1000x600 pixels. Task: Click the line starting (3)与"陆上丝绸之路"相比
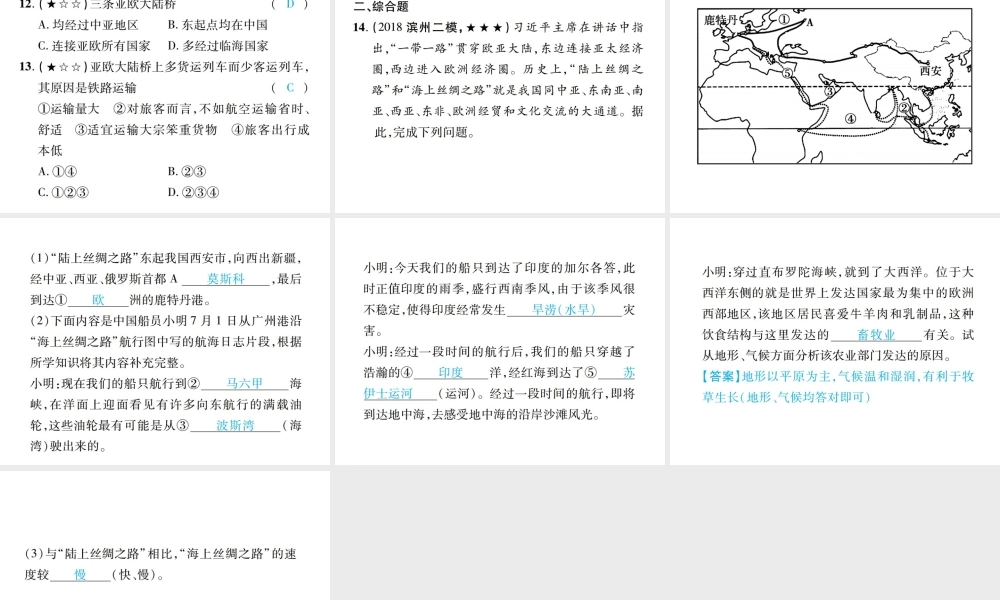[x=161, y=554]
